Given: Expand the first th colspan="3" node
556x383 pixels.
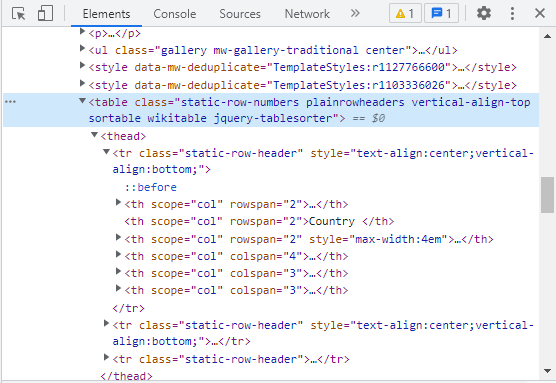Looking at the screenshot, I should (118, 271).
